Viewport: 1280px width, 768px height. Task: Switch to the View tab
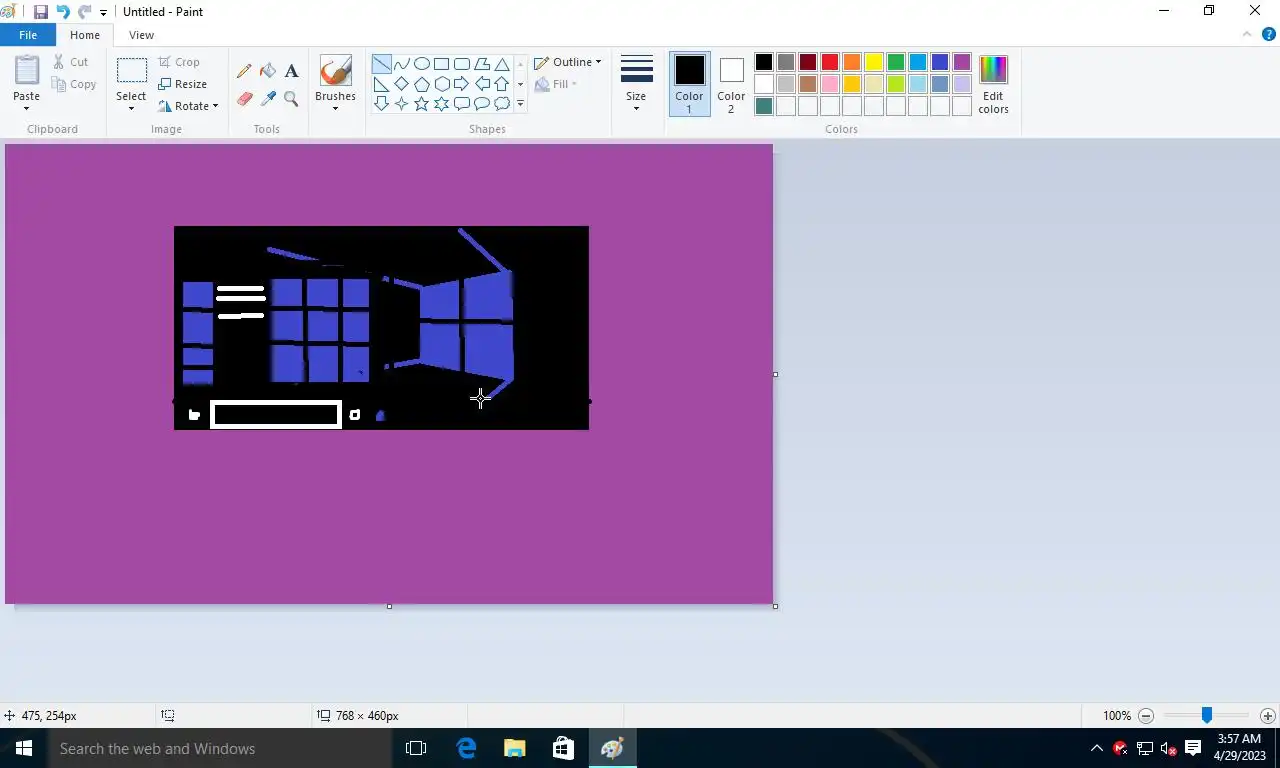(141, 35)
